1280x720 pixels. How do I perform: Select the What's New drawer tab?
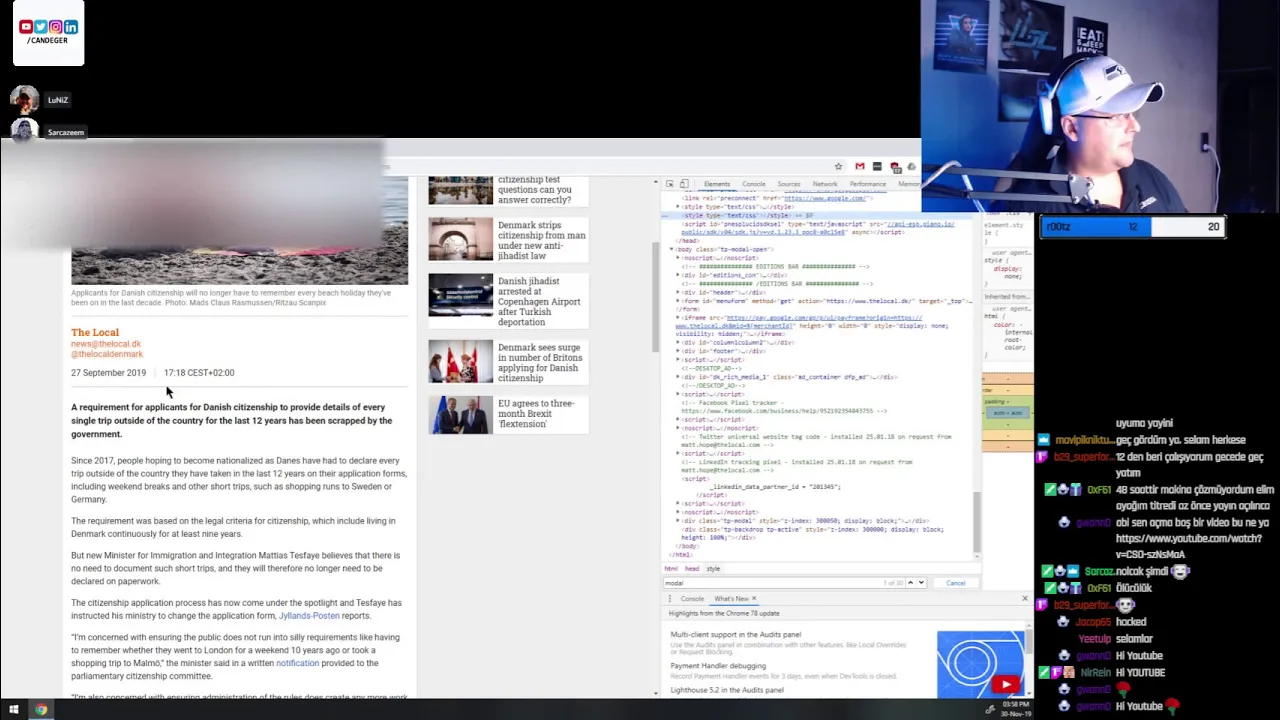coord(731,598)
